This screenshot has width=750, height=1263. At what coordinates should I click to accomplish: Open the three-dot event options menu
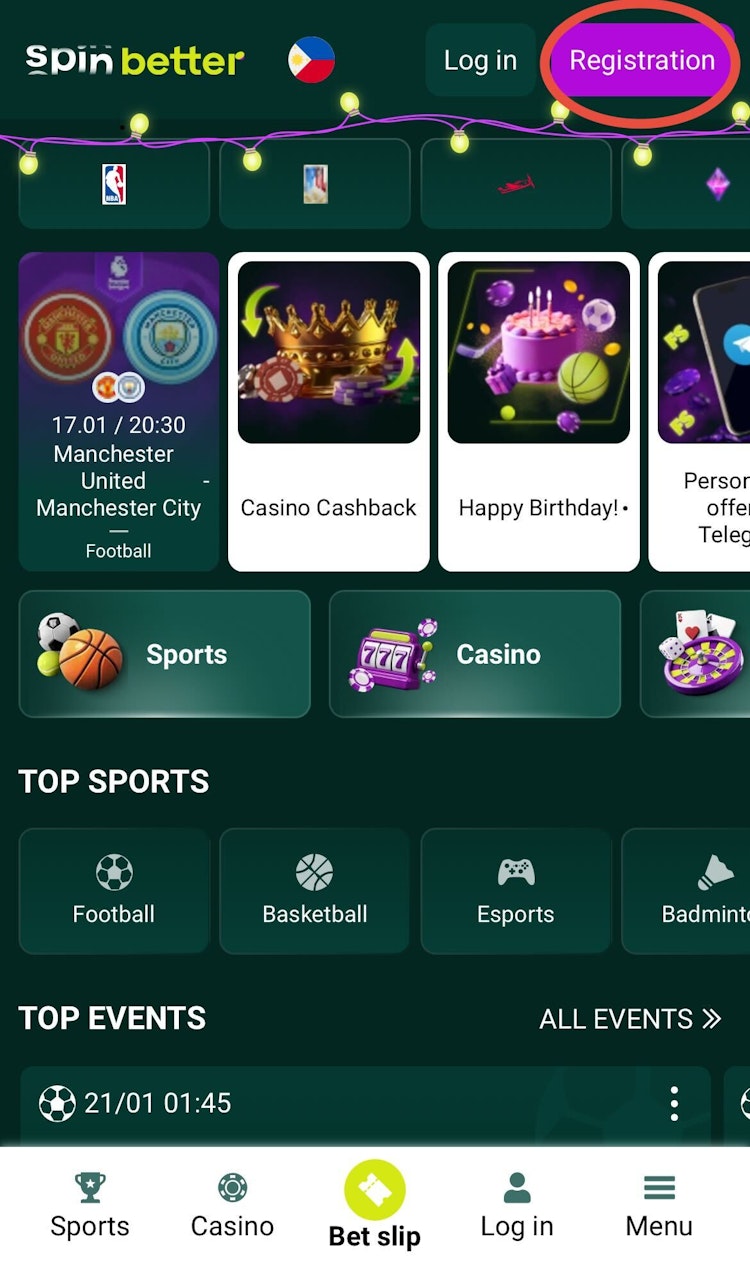[674, 1104]
